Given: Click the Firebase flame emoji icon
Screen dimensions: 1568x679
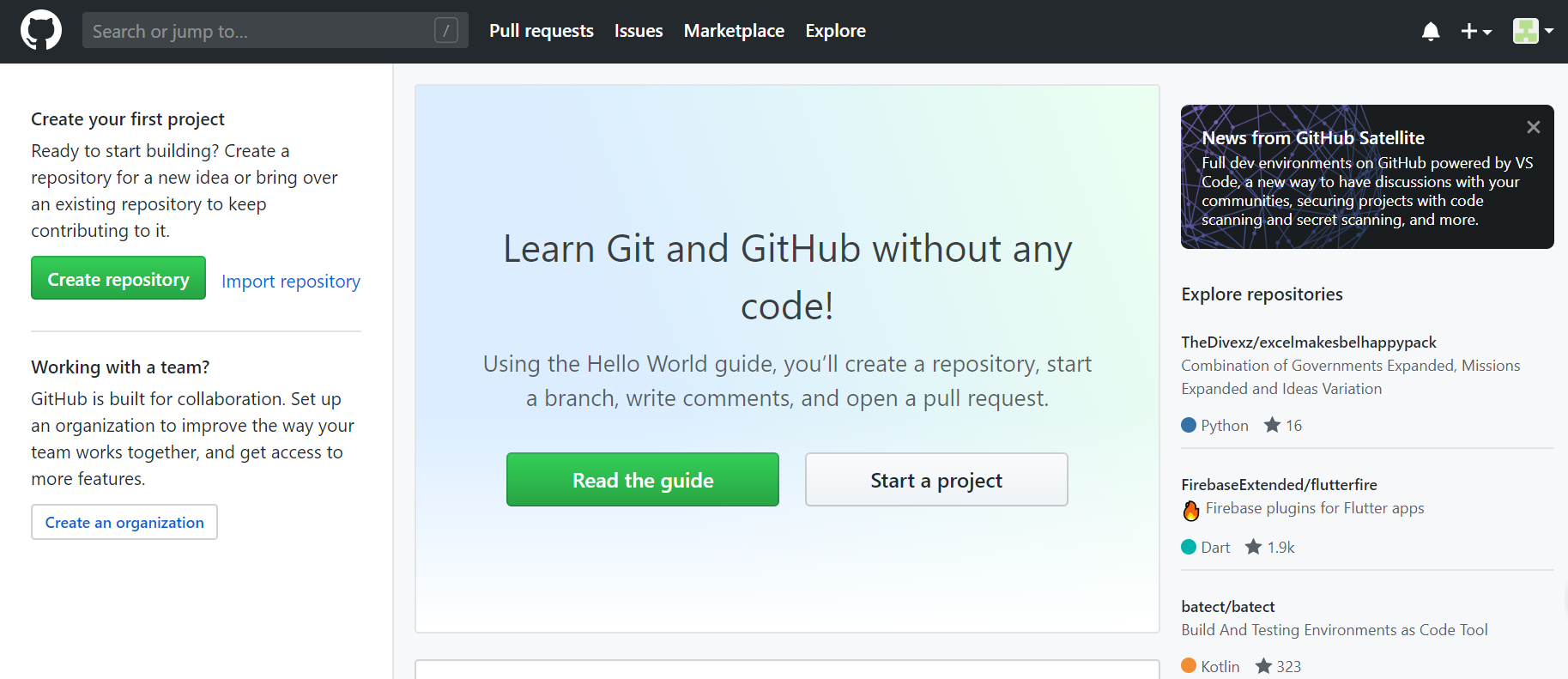Looking at the screenshot, I should click(1191, 510).
